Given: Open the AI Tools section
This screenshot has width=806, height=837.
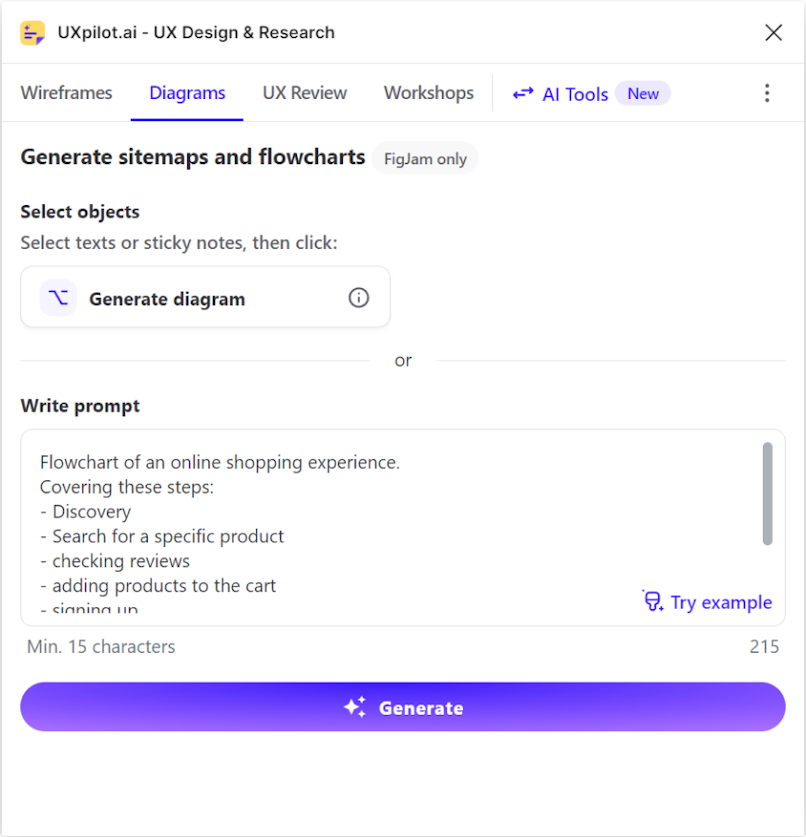Looking at the screenshot, I should click(x=575, y=94).
